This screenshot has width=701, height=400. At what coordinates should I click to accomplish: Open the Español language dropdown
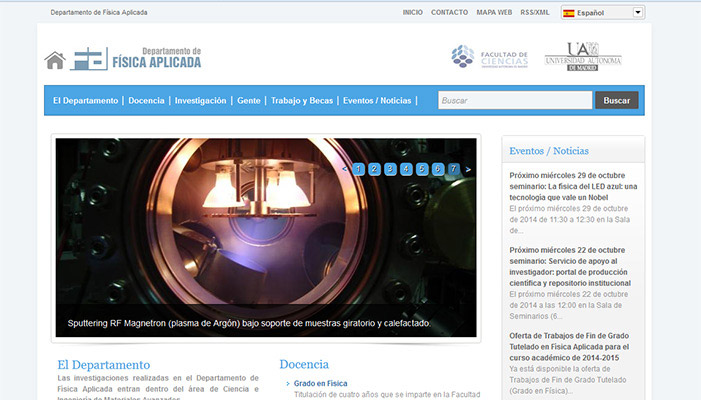pos(602,12)
